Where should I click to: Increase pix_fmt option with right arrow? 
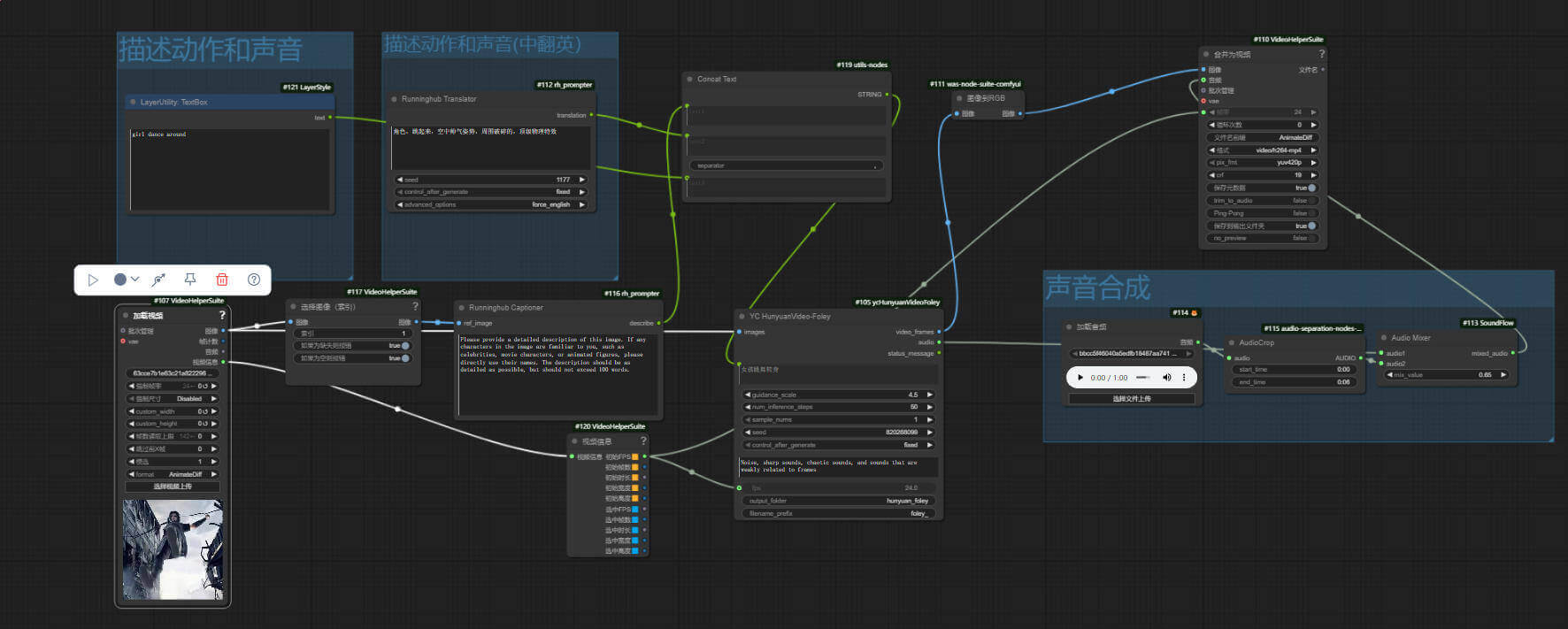[x=1313, y=163]
